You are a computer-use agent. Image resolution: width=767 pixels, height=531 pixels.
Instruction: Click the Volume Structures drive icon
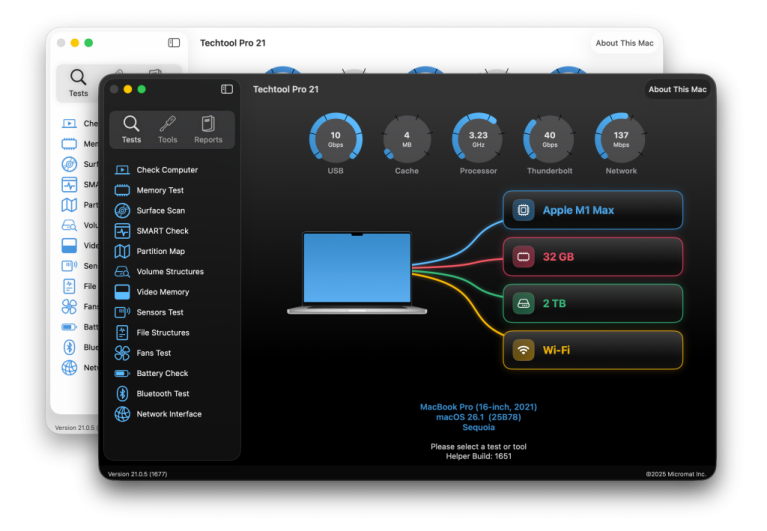point(122,272)
